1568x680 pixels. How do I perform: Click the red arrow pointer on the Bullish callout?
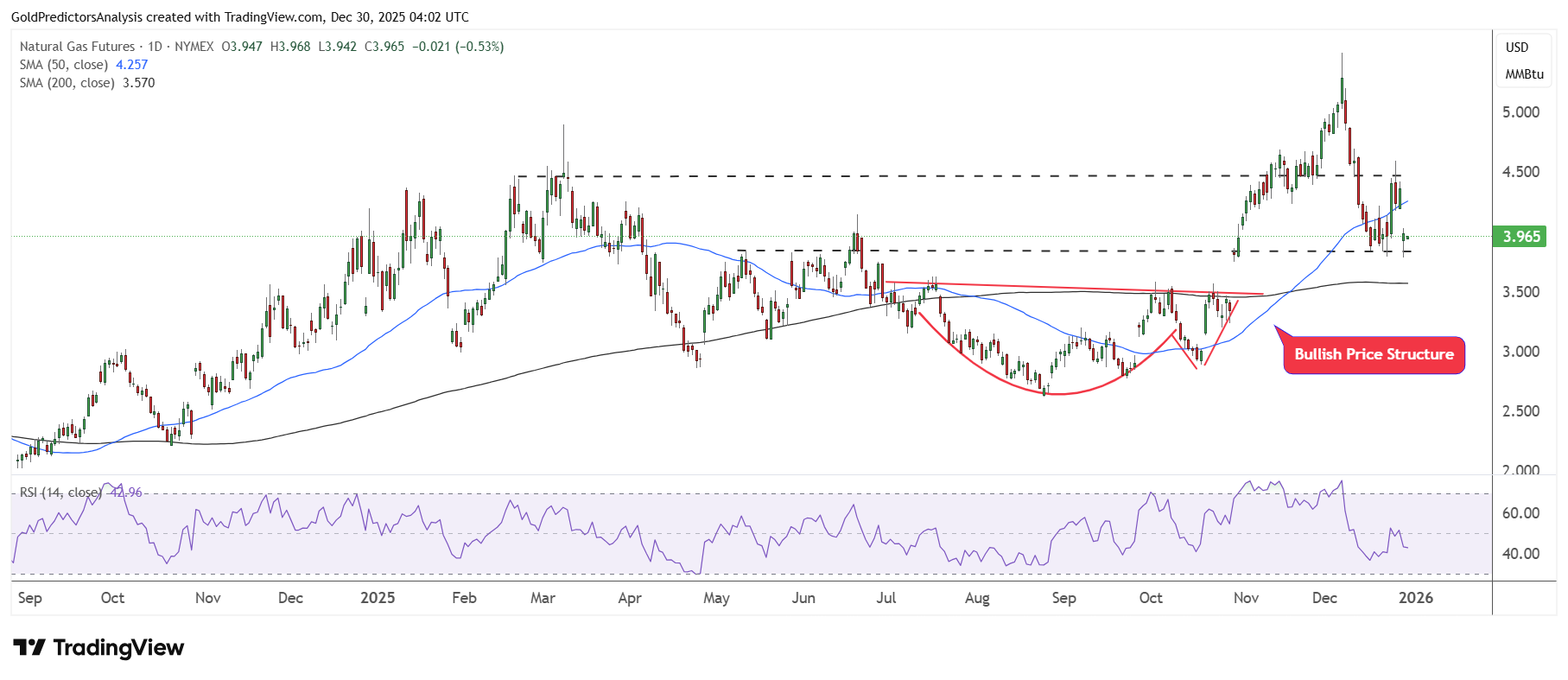click(1280, 333)
